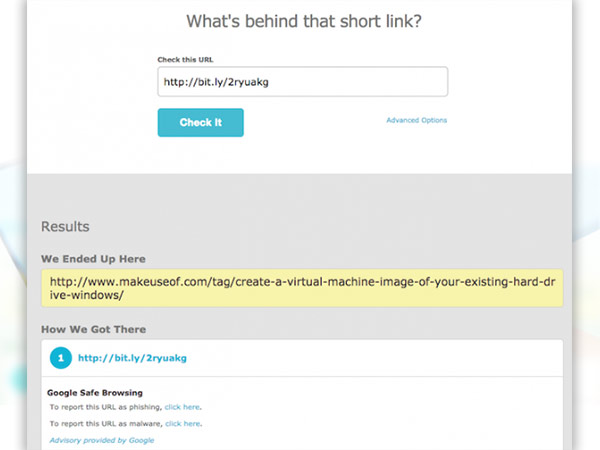Image resolution: width=600 pixels, height=450 pixels.
Task: Click the Google Safe Browsing heading
Action: pos(95,393)
